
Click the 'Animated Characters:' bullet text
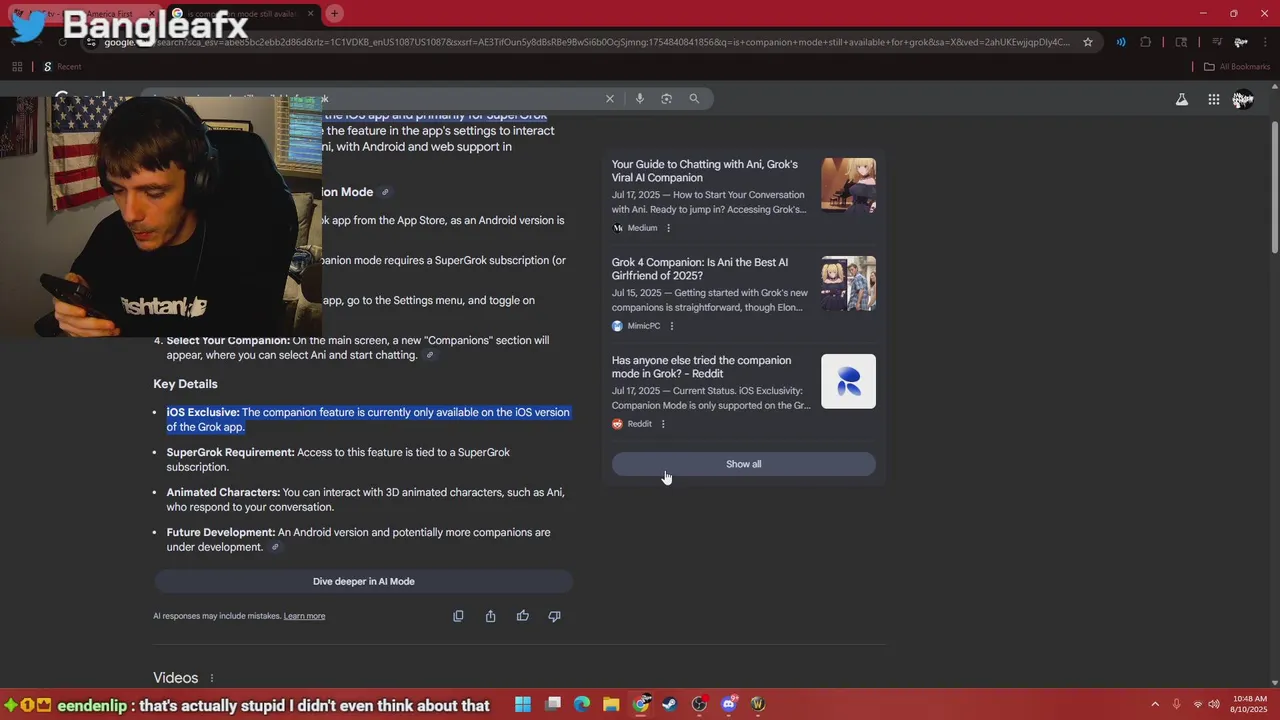(x=223, y=492)
